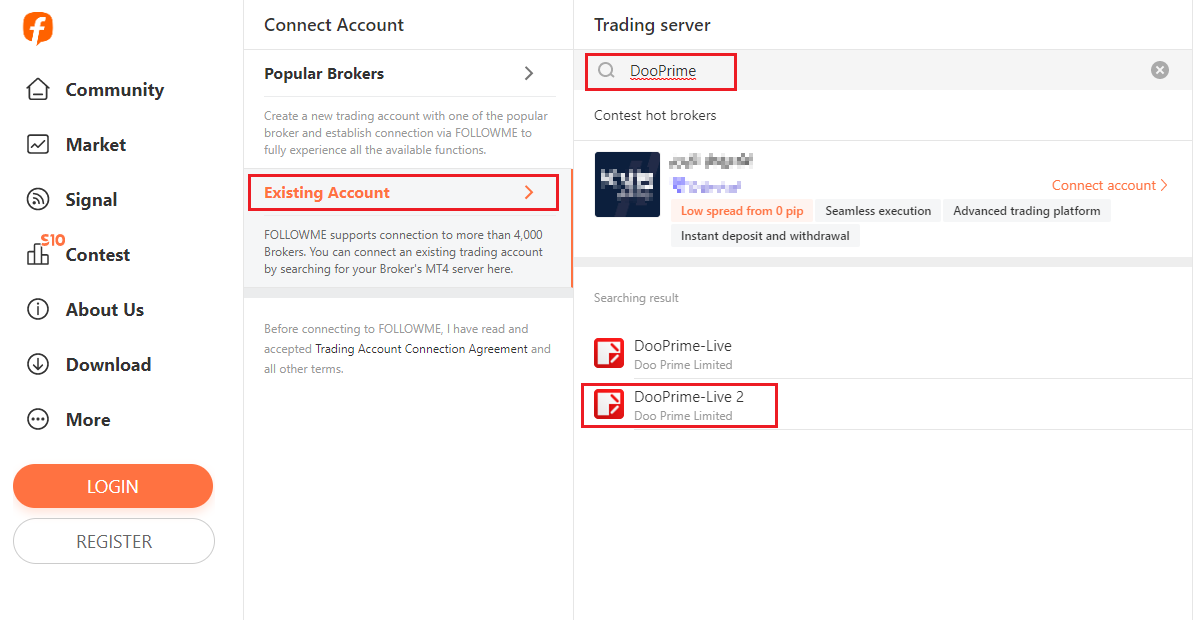
Task: Click the FOLLOWME orange logo icon
Action: click(38, 29)
